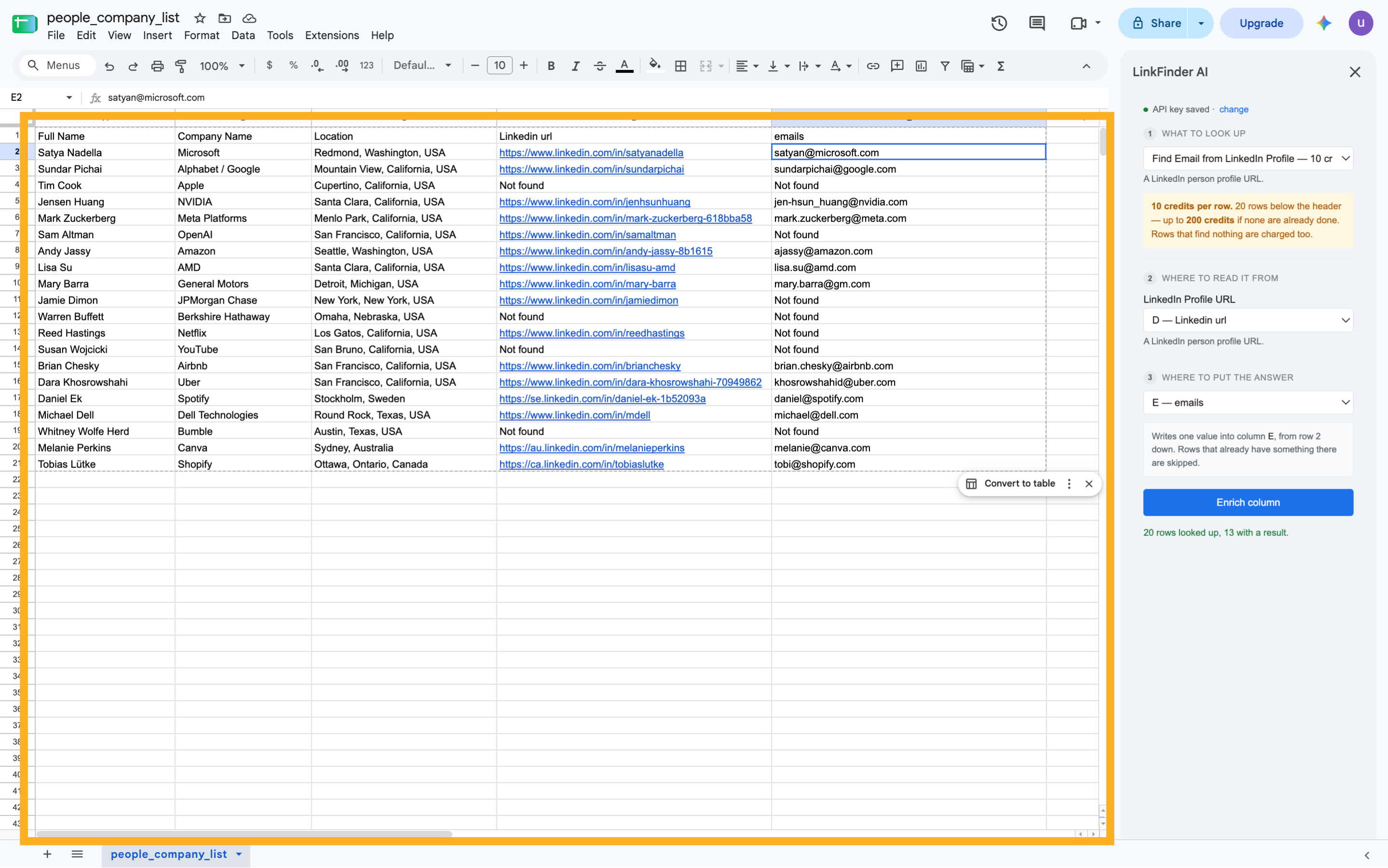
Task: Open the Share options dropdown arrow
Action: (x=1201, y=23)
